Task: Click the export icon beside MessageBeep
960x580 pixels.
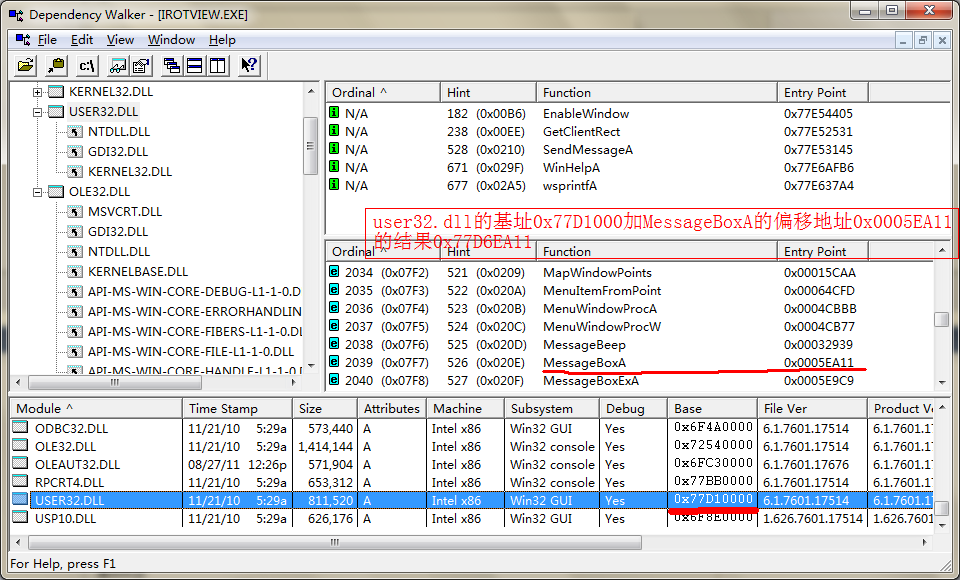Action: click(x=334, y=343)
